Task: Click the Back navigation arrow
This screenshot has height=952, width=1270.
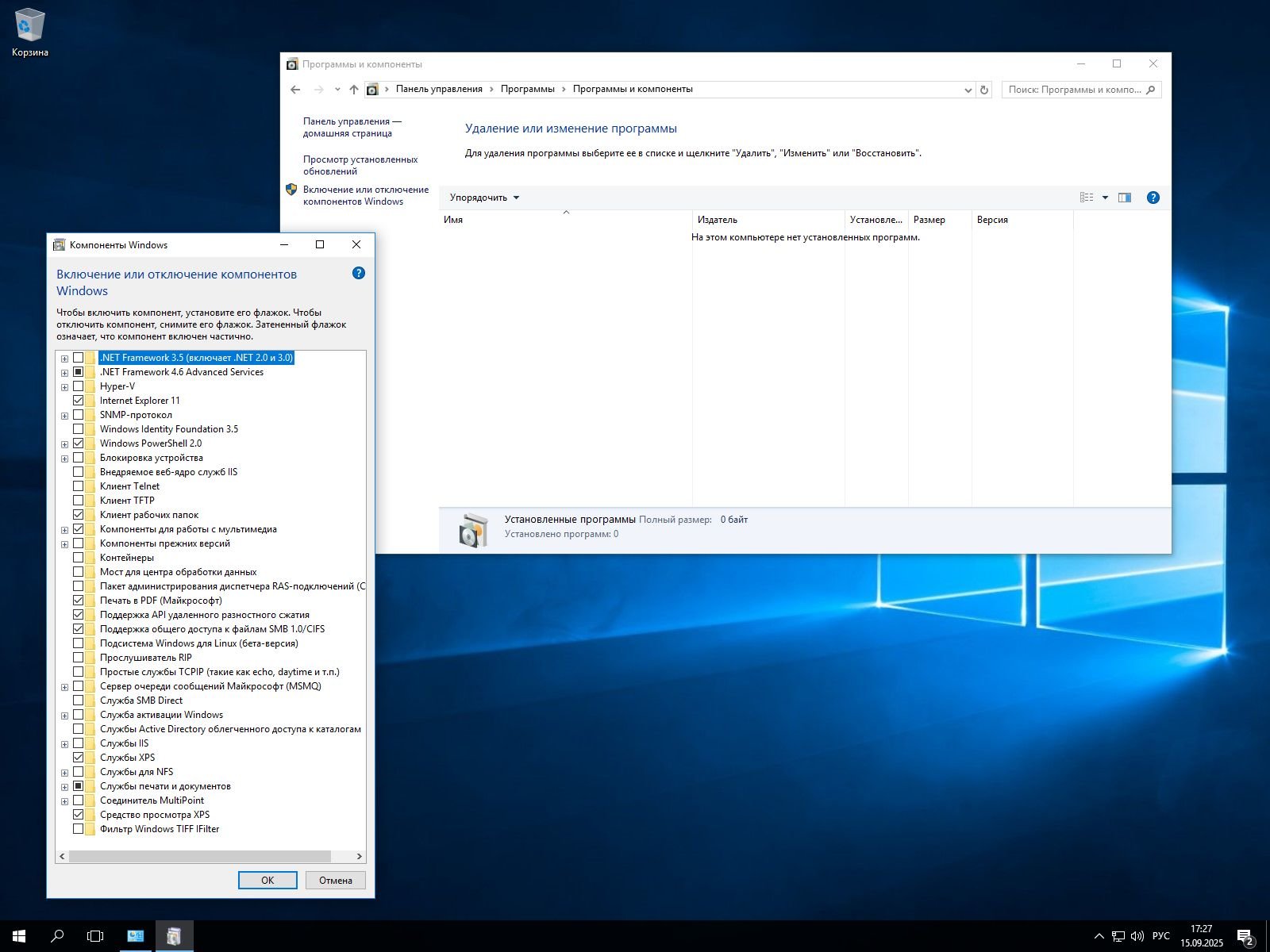Action: click(x=295, y=90)
